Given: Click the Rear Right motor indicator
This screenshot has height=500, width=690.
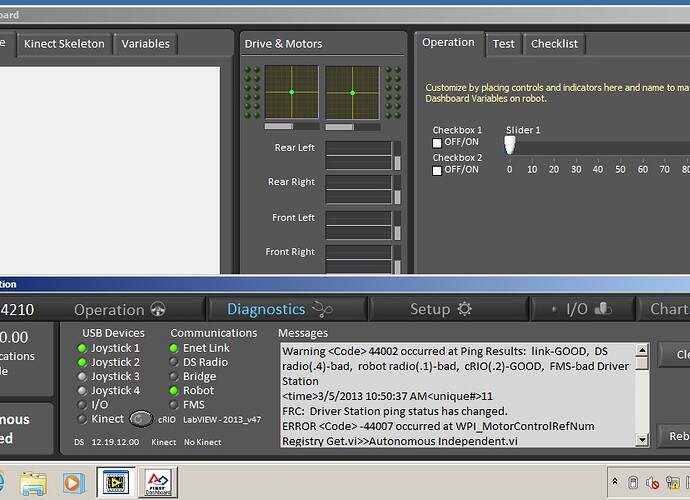Looking at the screenshot, I should point(358,190).
